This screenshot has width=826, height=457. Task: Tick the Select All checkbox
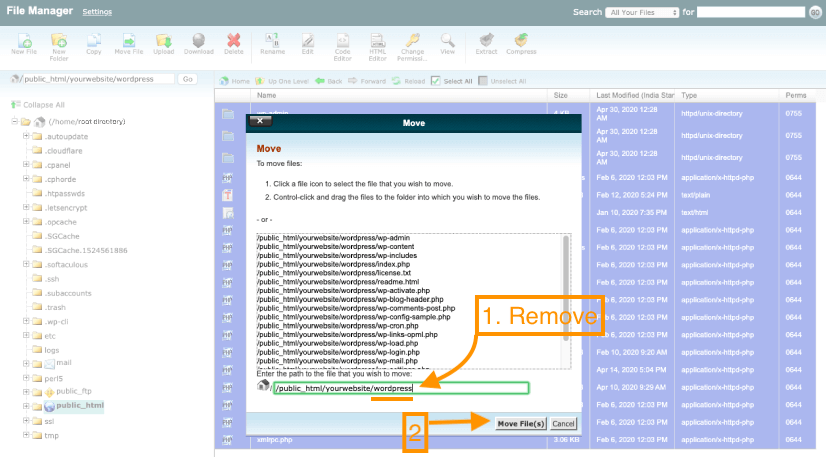pos(436,81)
